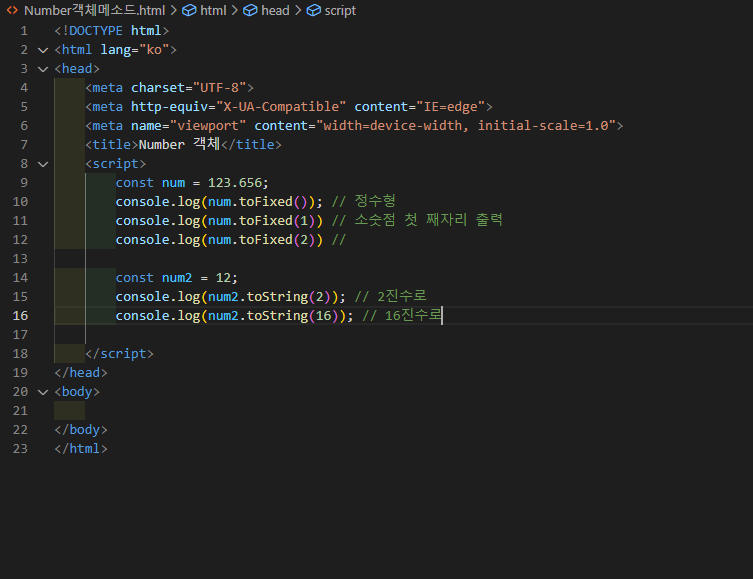Click the title text 'Number 객체'

179,144
